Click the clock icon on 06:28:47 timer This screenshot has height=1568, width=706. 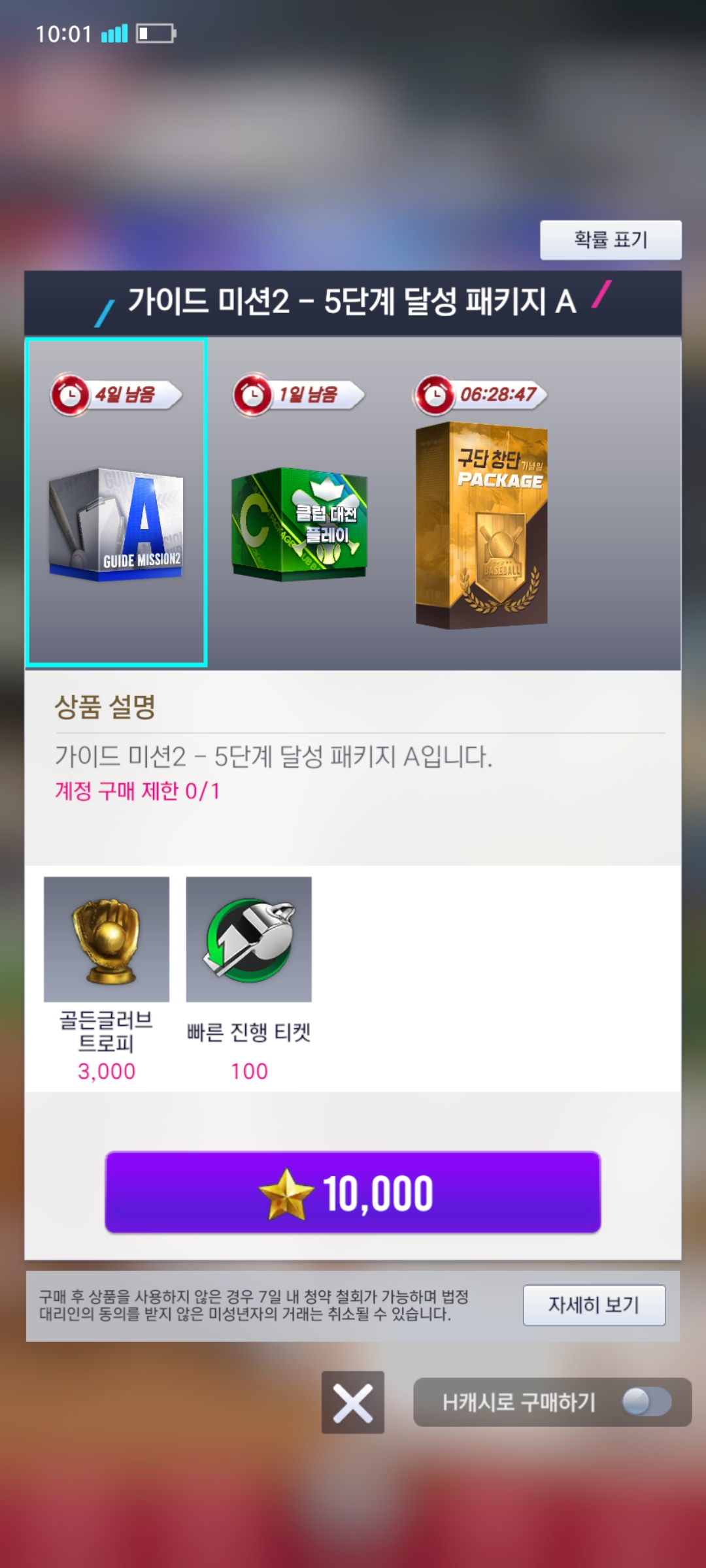click(435, 395)
